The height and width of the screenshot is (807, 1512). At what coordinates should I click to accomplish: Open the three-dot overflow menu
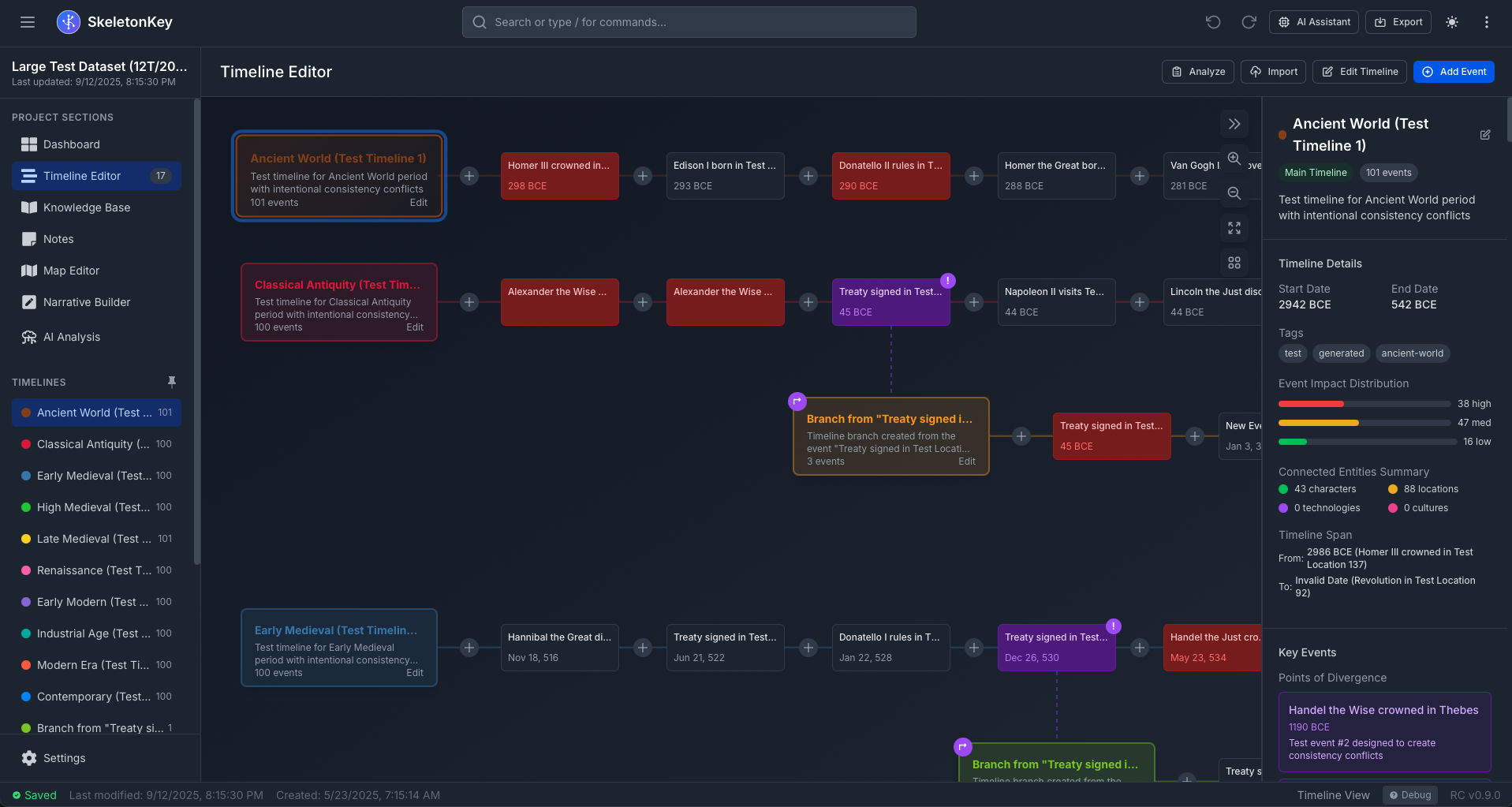click(x=1487, y=22)
